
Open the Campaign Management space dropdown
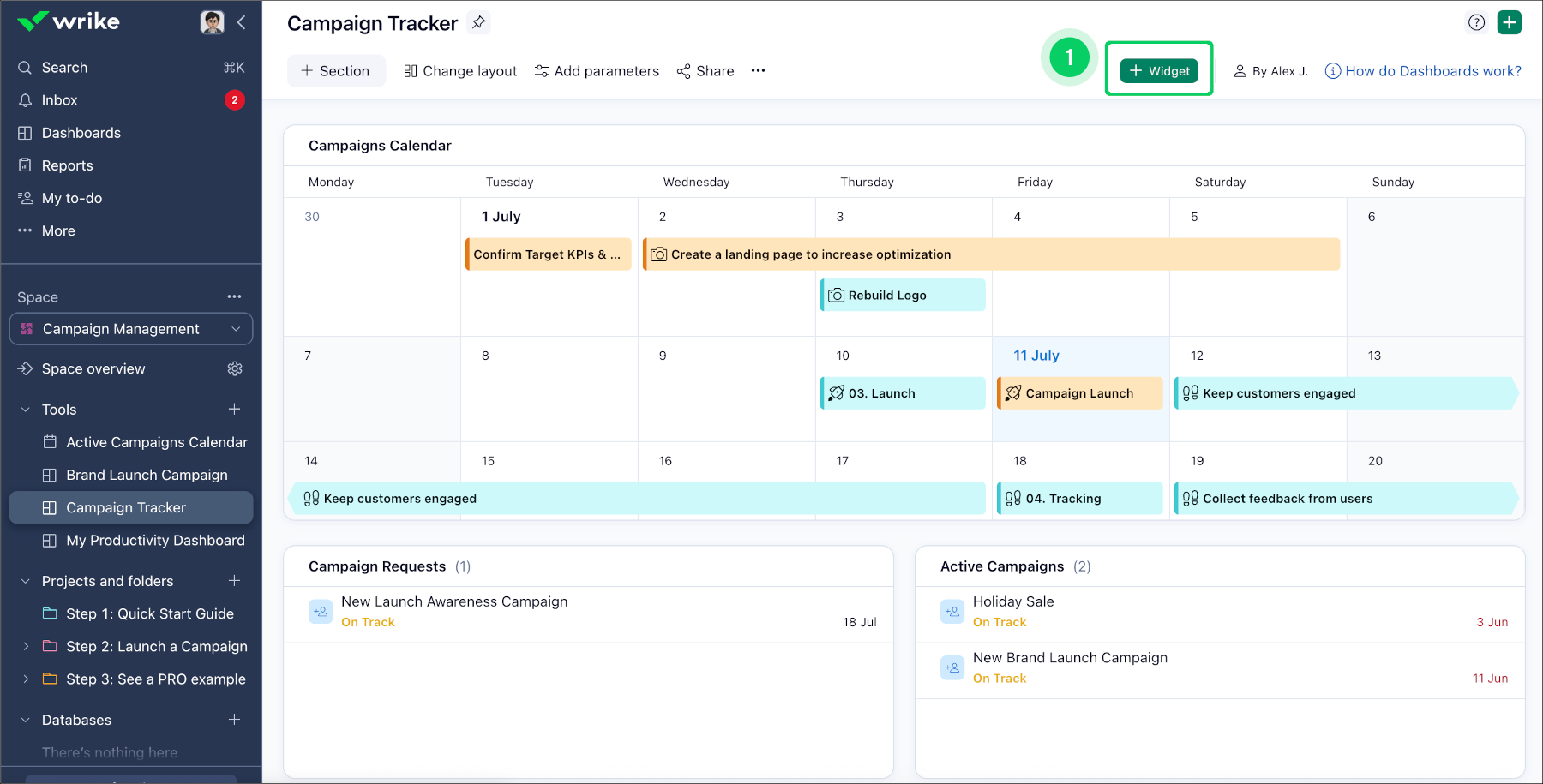[131, 329]
